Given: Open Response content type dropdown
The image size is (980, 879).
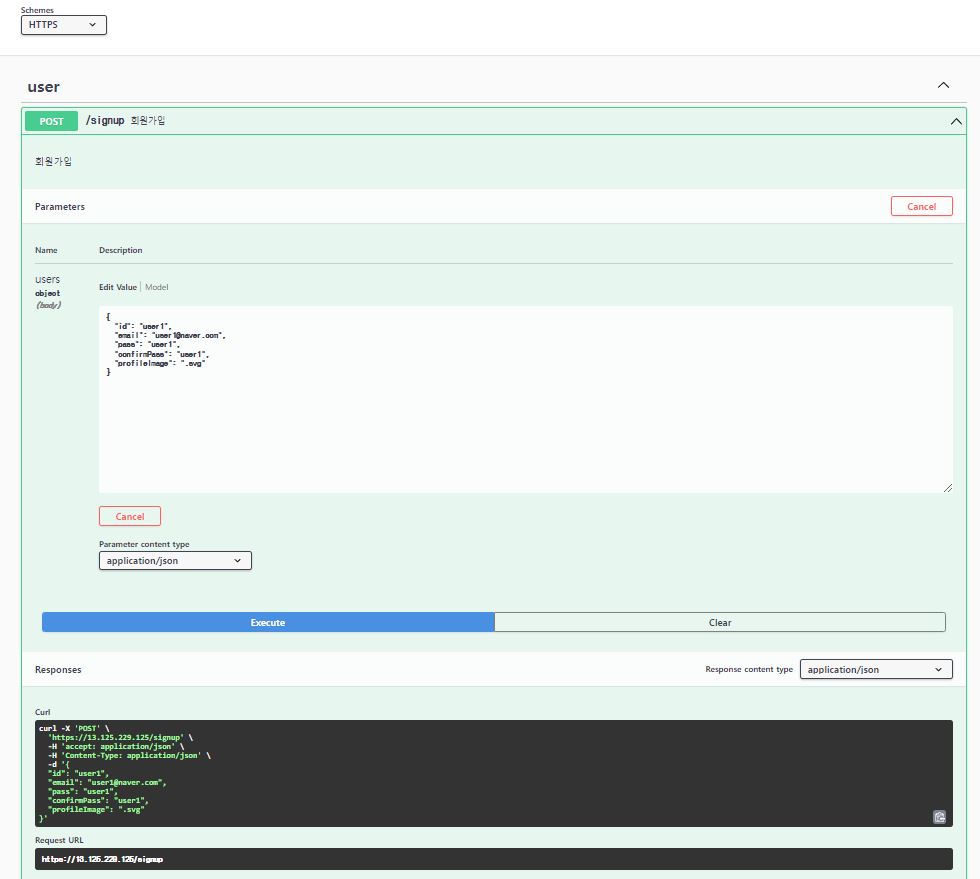Looking at the screenshot, I should (x=876, y=669).
